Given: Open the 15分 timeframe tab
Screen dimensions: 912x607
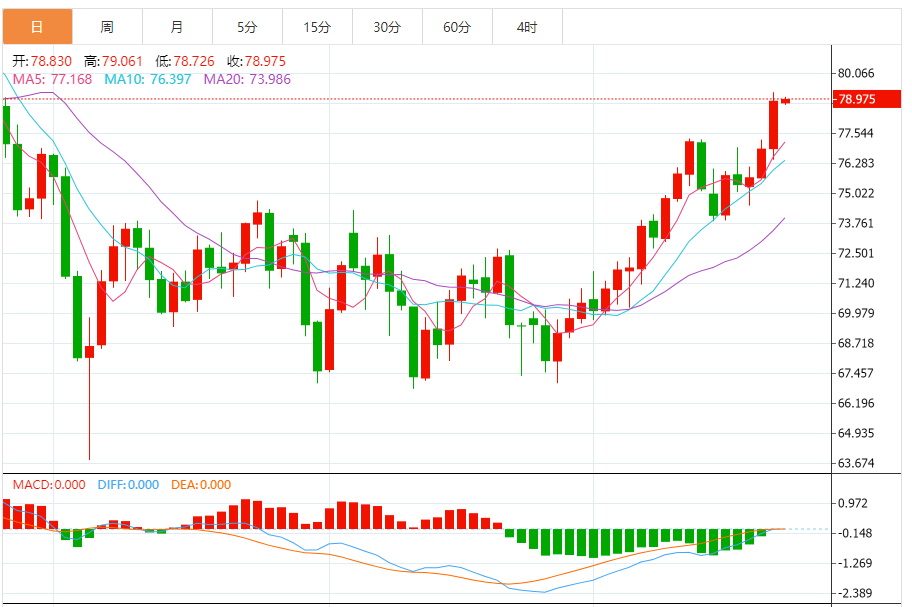Looking at the screenshot, I should tap(317, 27).
